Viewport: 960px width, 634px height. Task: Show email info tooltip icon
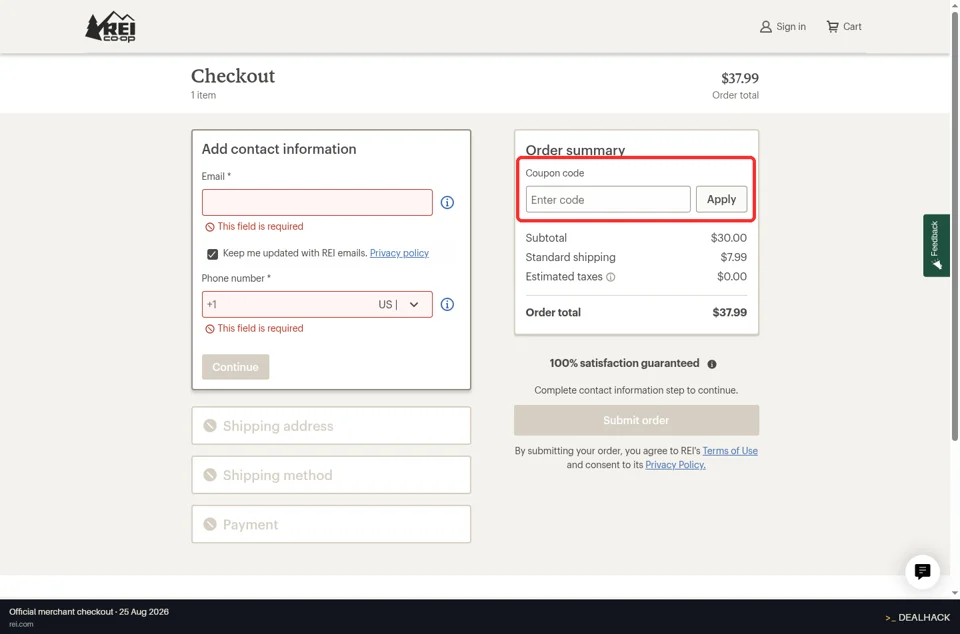448,203
